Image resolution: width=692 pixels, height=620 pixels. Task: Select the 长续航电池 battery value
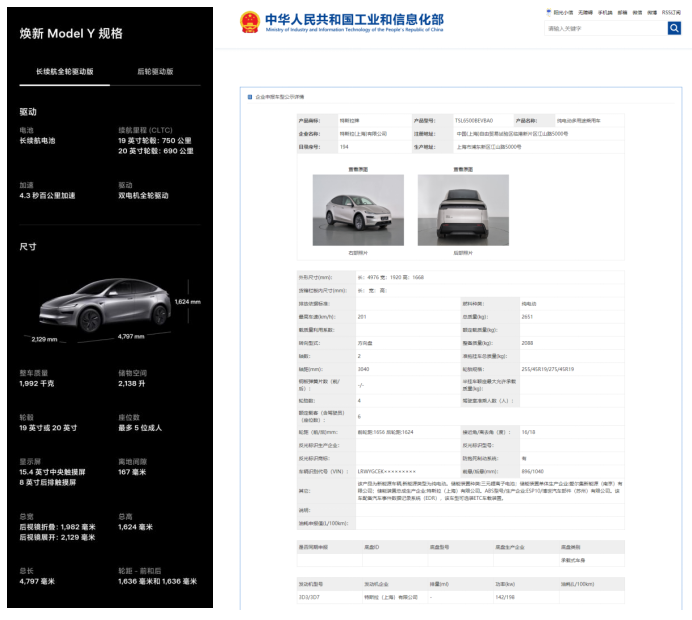point(37,141)
